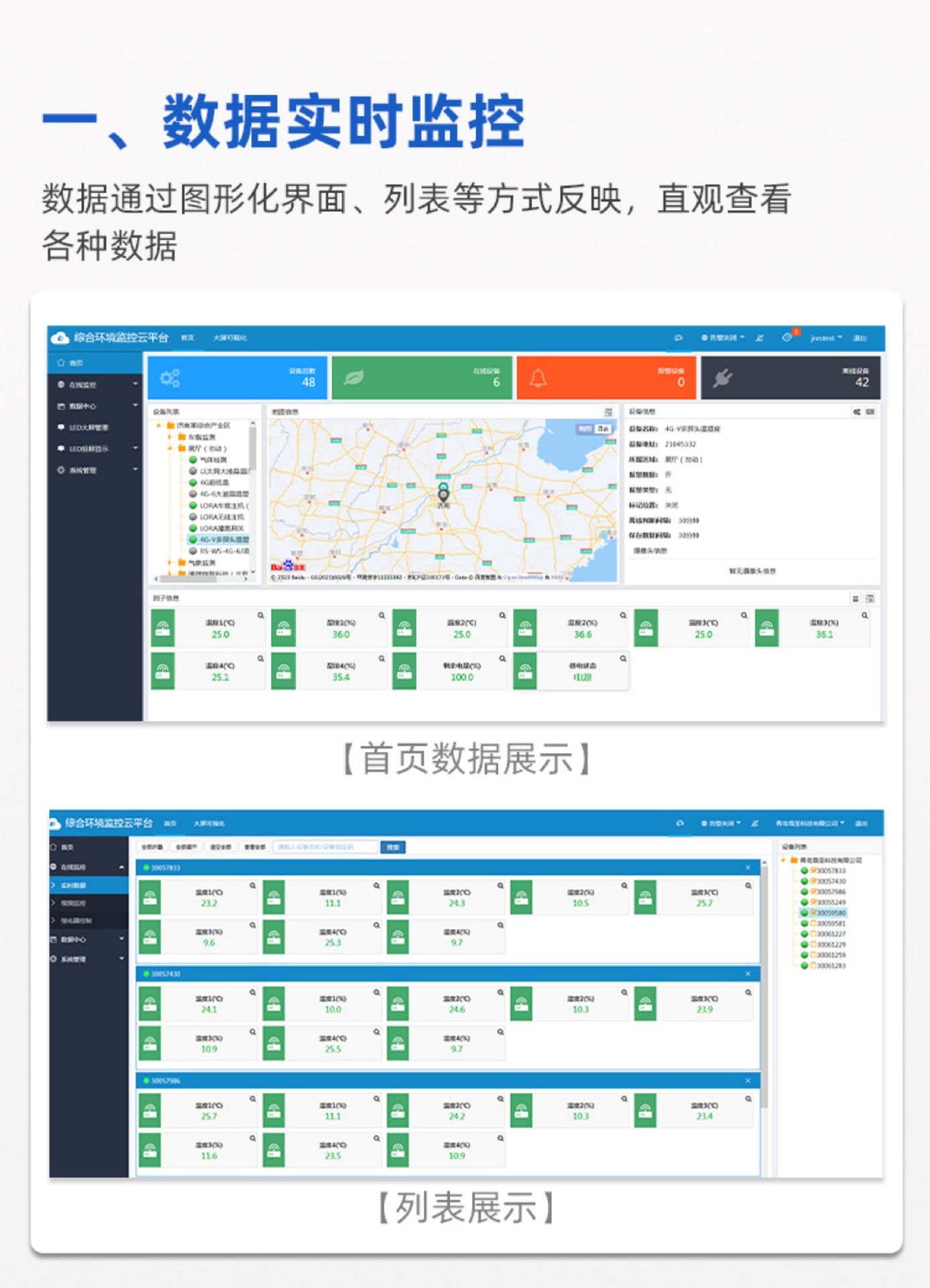Switch factor panel to grid layout icon
Viewport: 930px width, 1288px height.
[870, 598]
